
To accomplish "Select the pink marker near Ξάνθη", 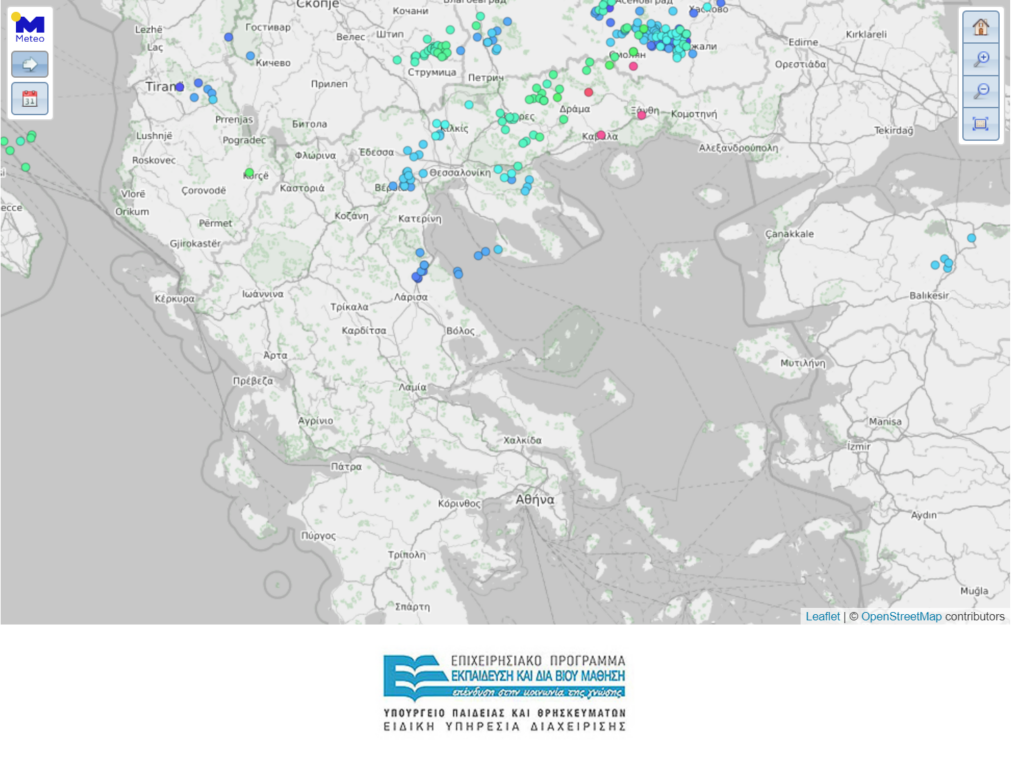I will (x=642, y=115).
